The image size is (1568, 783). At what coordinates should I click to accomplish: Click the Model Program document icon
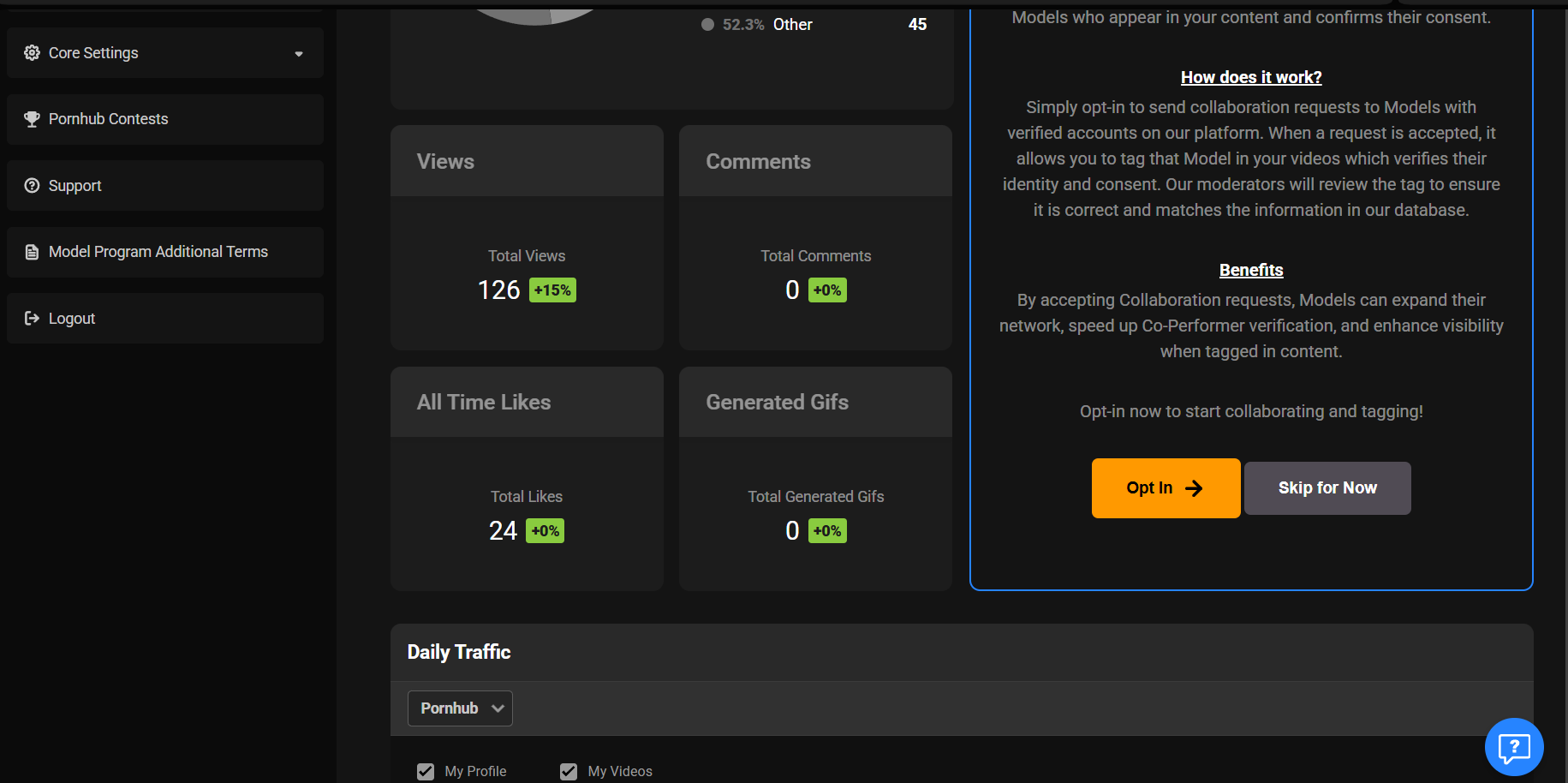point(32,252)
